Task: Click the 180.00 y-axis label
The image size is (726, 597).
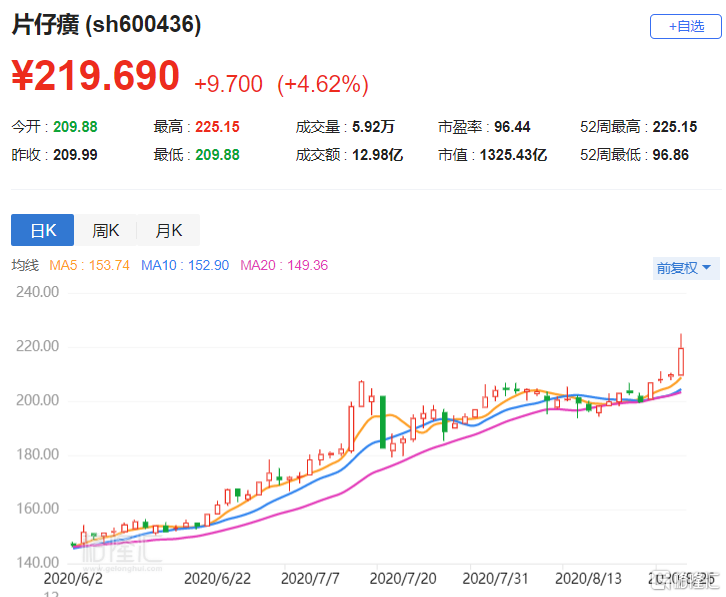Action: [x=38, y=455]
